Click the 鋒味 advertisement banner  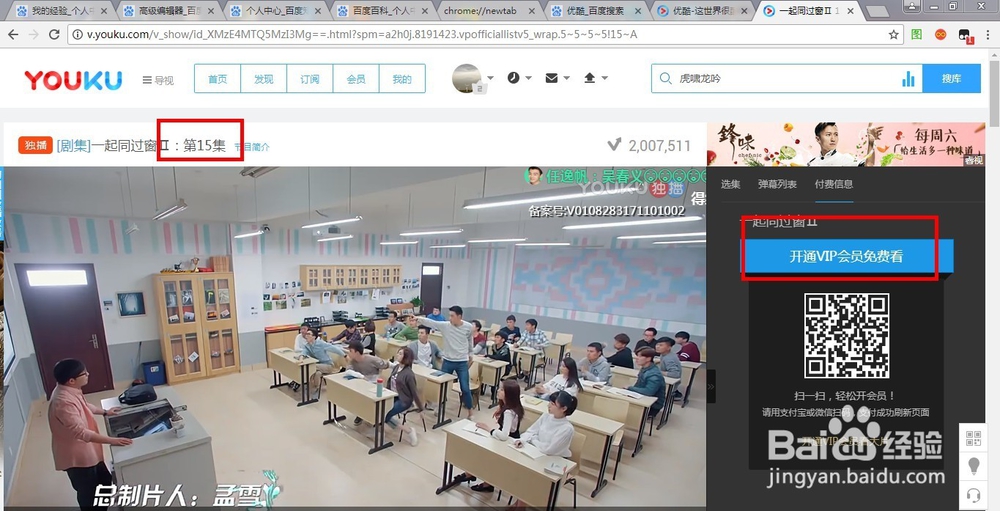pyautogui.click(x=846, y=144)
